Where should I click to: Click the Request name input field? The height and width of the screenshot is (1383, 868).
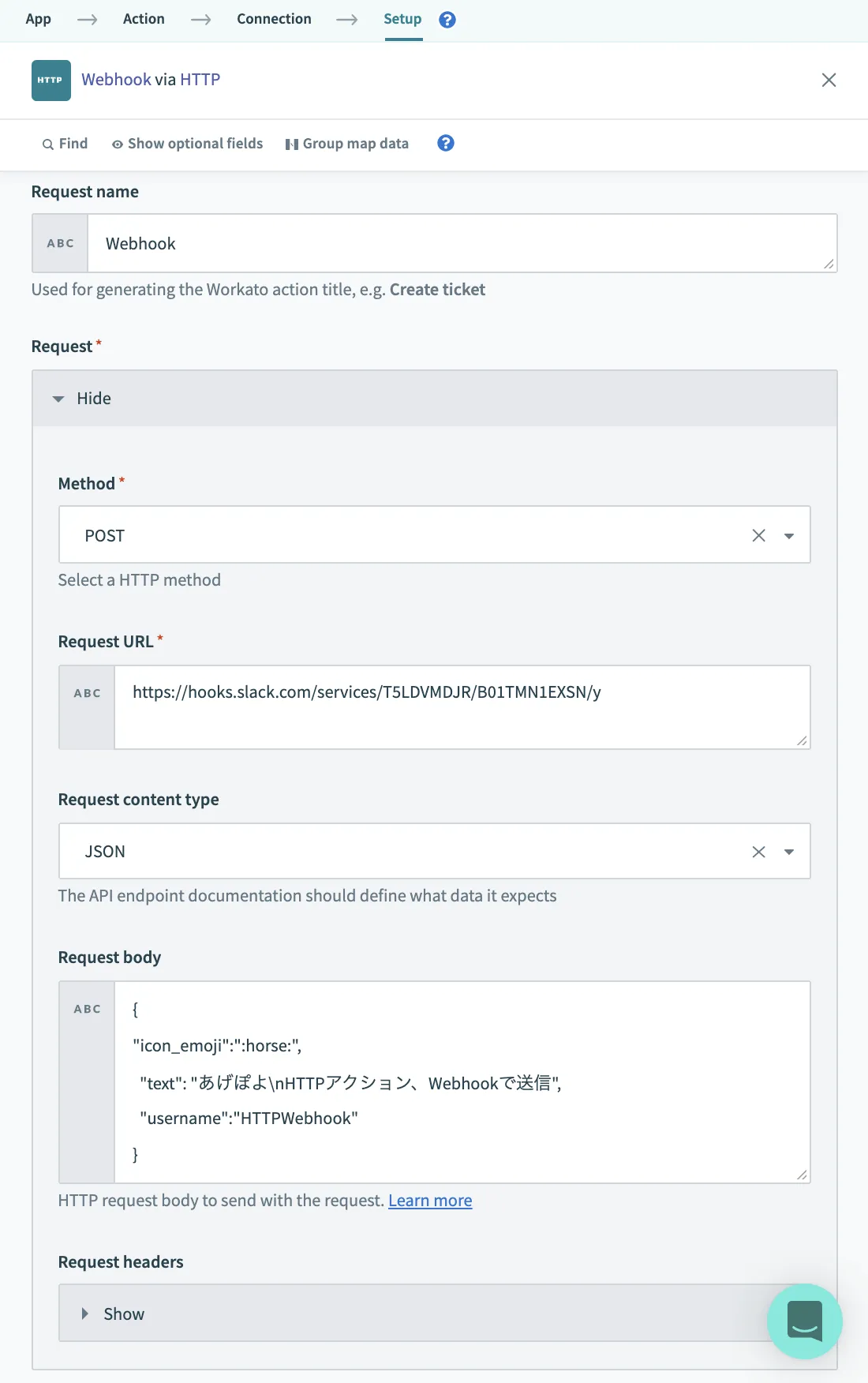pos(462,243)
